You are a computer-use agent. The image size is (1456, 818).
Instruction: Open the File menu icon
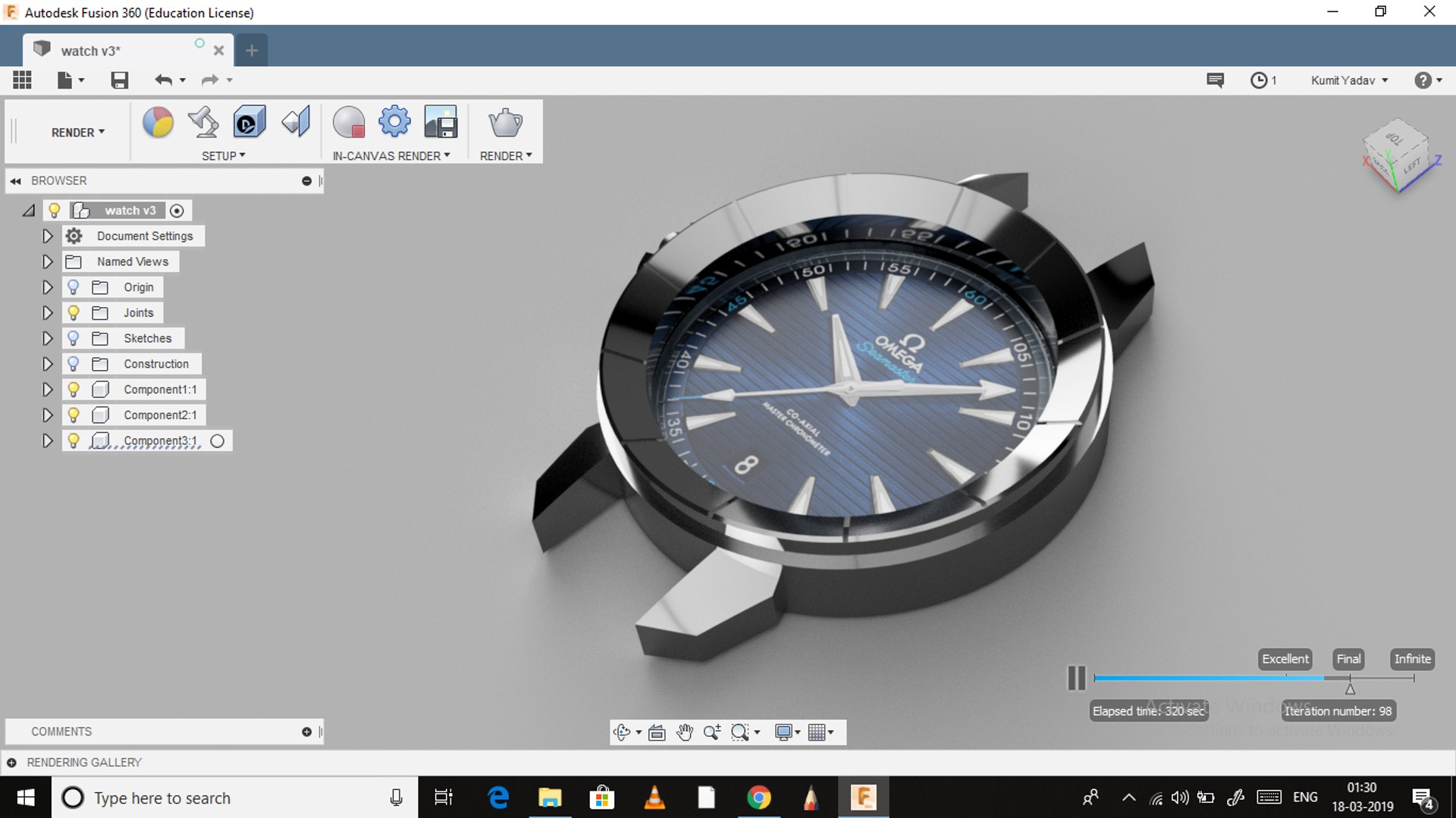tap(70, 80)
